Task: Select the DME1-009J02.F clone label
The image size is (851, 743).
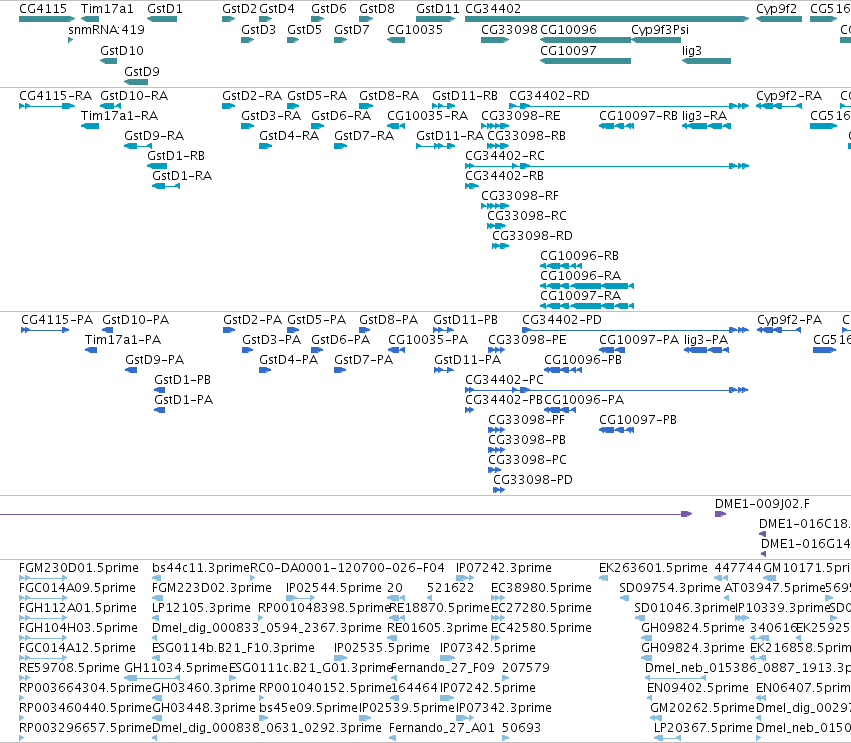Action: [762, 504]
